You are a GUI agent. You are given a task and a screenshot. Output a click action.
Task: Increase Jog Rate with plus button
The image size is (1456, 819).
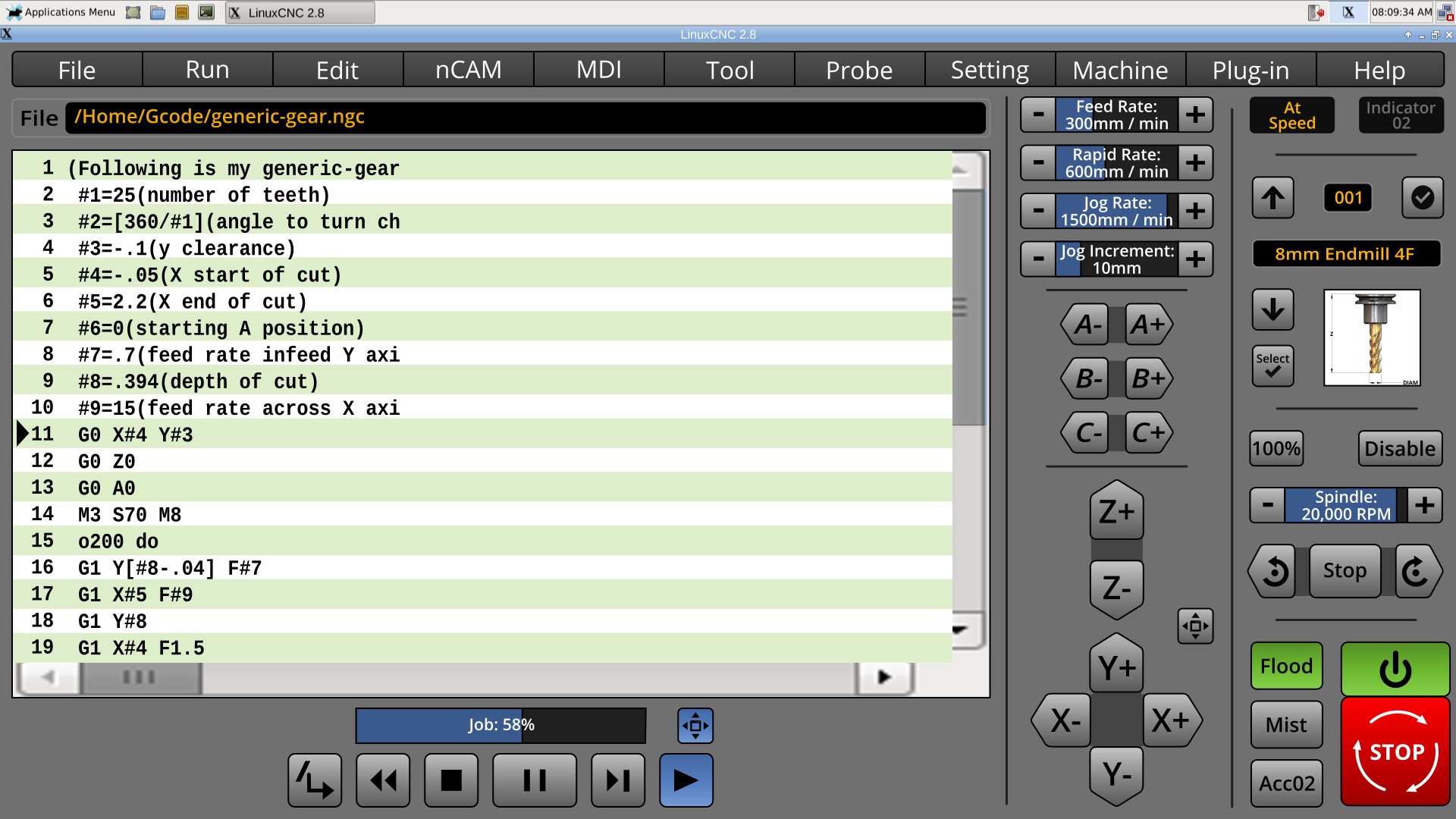1195,211
